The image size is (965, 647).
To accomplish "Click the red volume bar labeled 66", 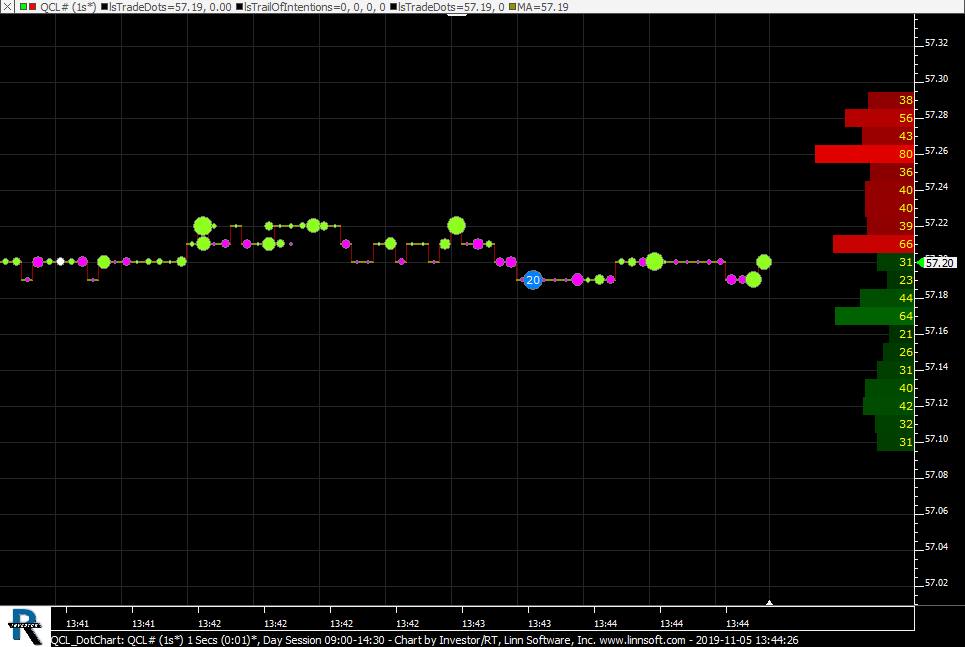I will tap(873, 244).
